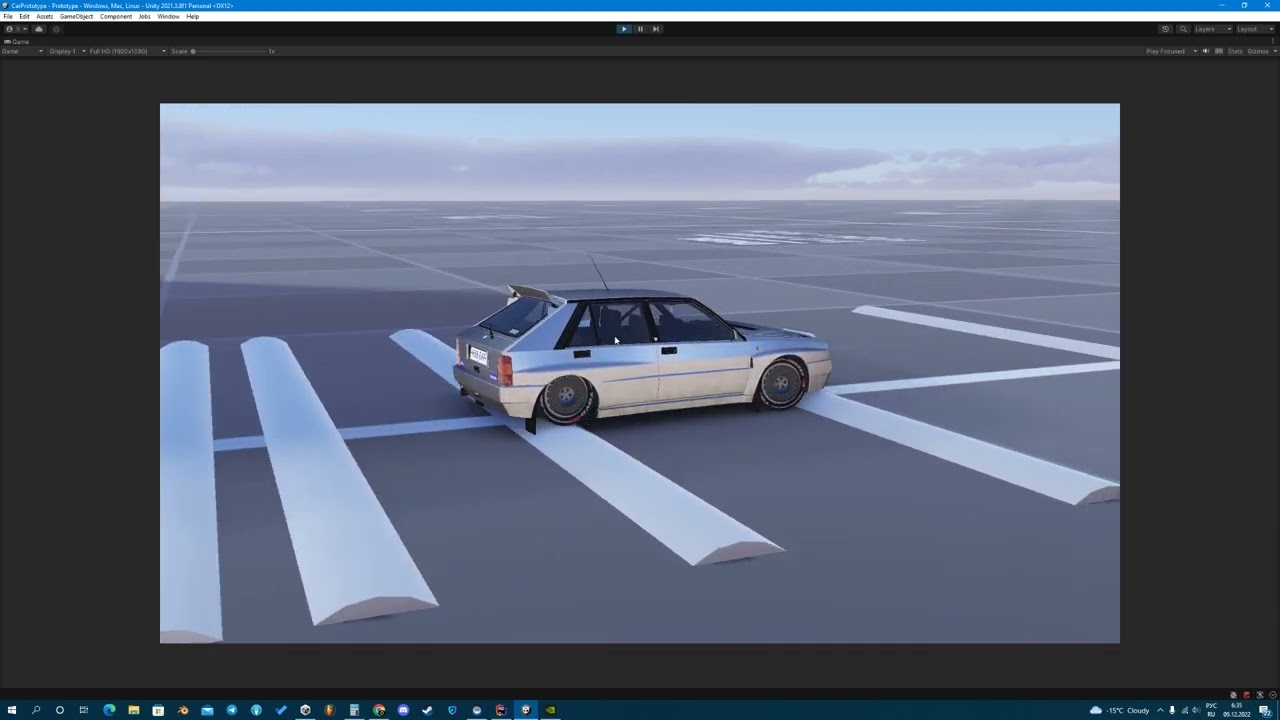Screen dimensions: 1280x720
Task: Open the Jobs menu
Action: pyautogui.click(x=145, y=16)
